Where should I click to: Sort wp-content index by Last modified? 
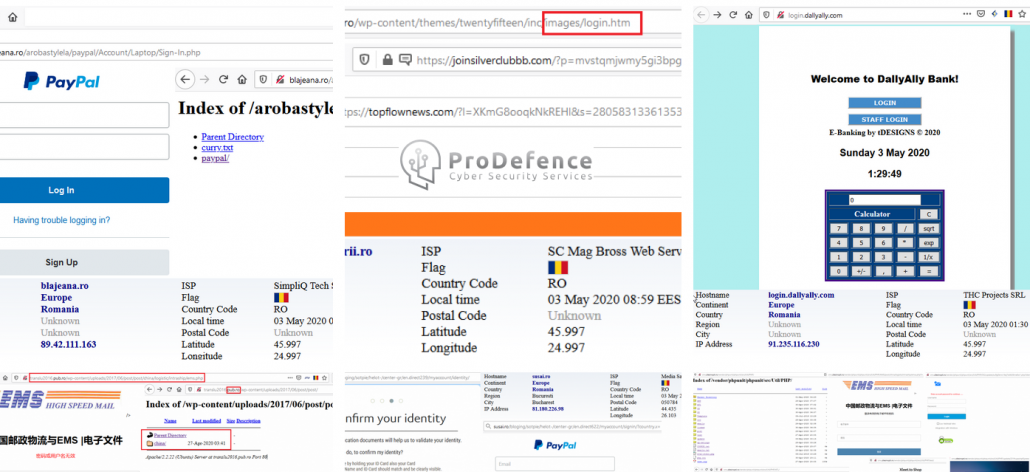click(x=206, y=421)
